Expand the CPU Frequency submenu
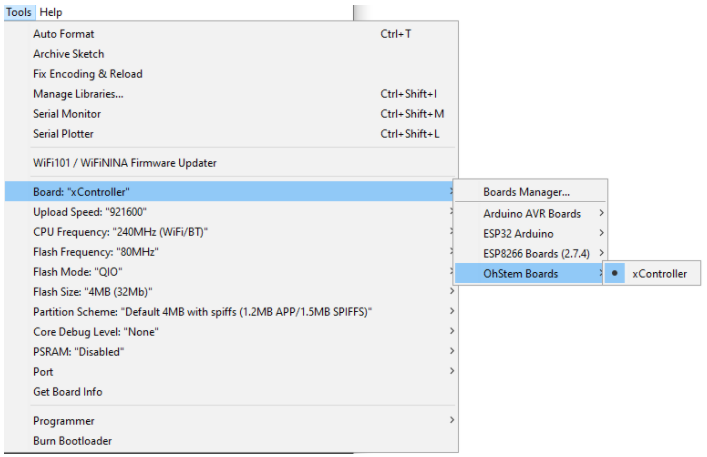The width and height of the screenshot is (707, 457). (120, 232)
